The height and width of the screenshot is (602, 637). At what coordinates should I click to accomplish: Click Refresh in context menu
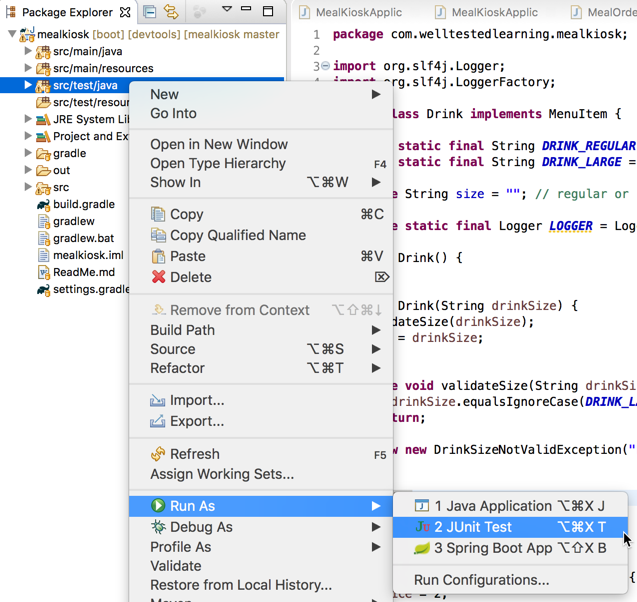tap(261, 454)
